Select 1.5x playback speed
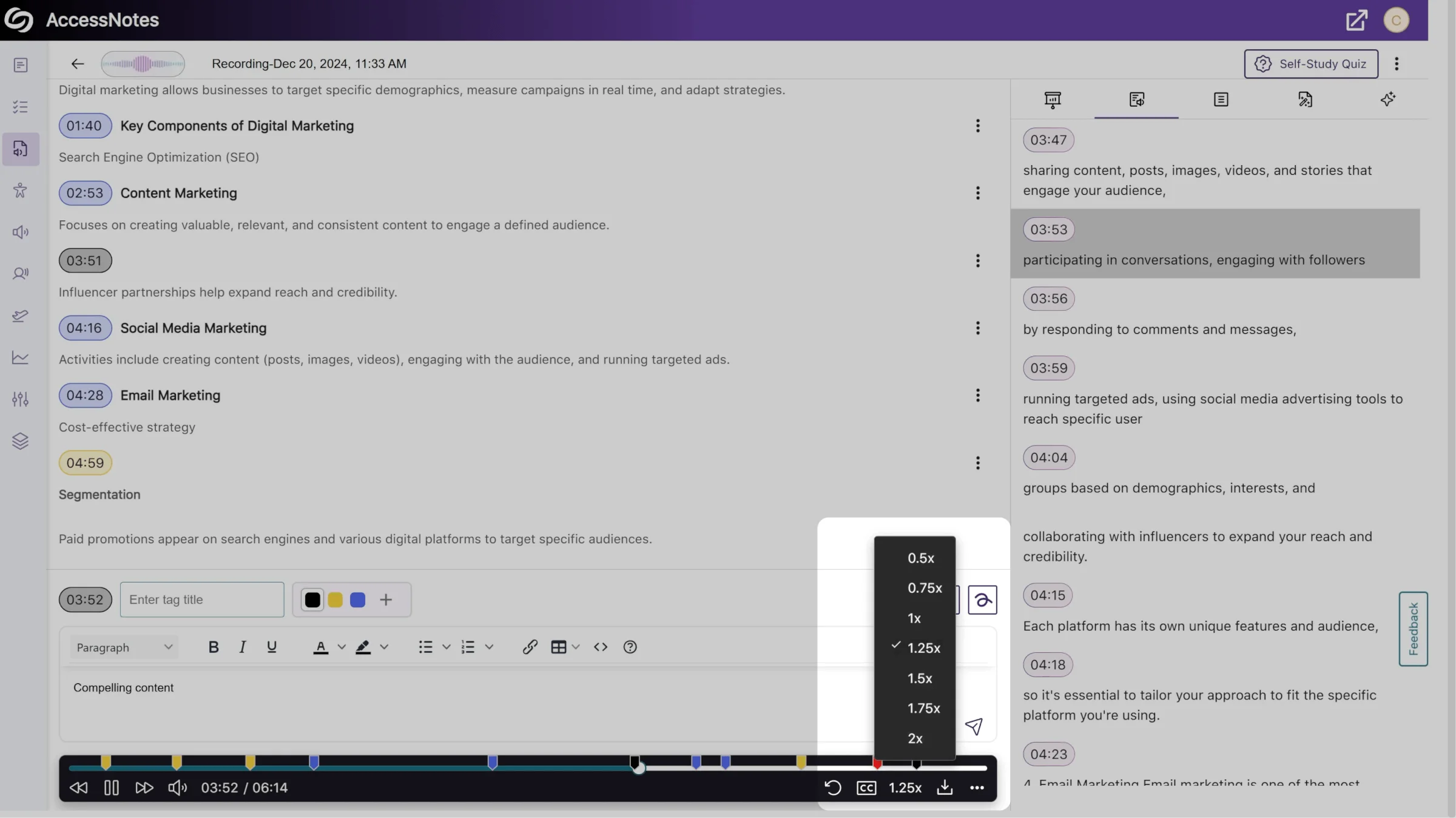Screen dimensions: 1456x818 click(x=915, y=678)
